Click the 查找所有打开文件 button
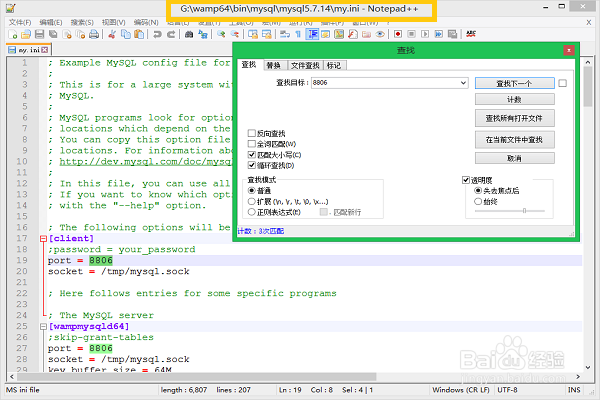Viewport: 600px width, 400px height. click(515, 118)
